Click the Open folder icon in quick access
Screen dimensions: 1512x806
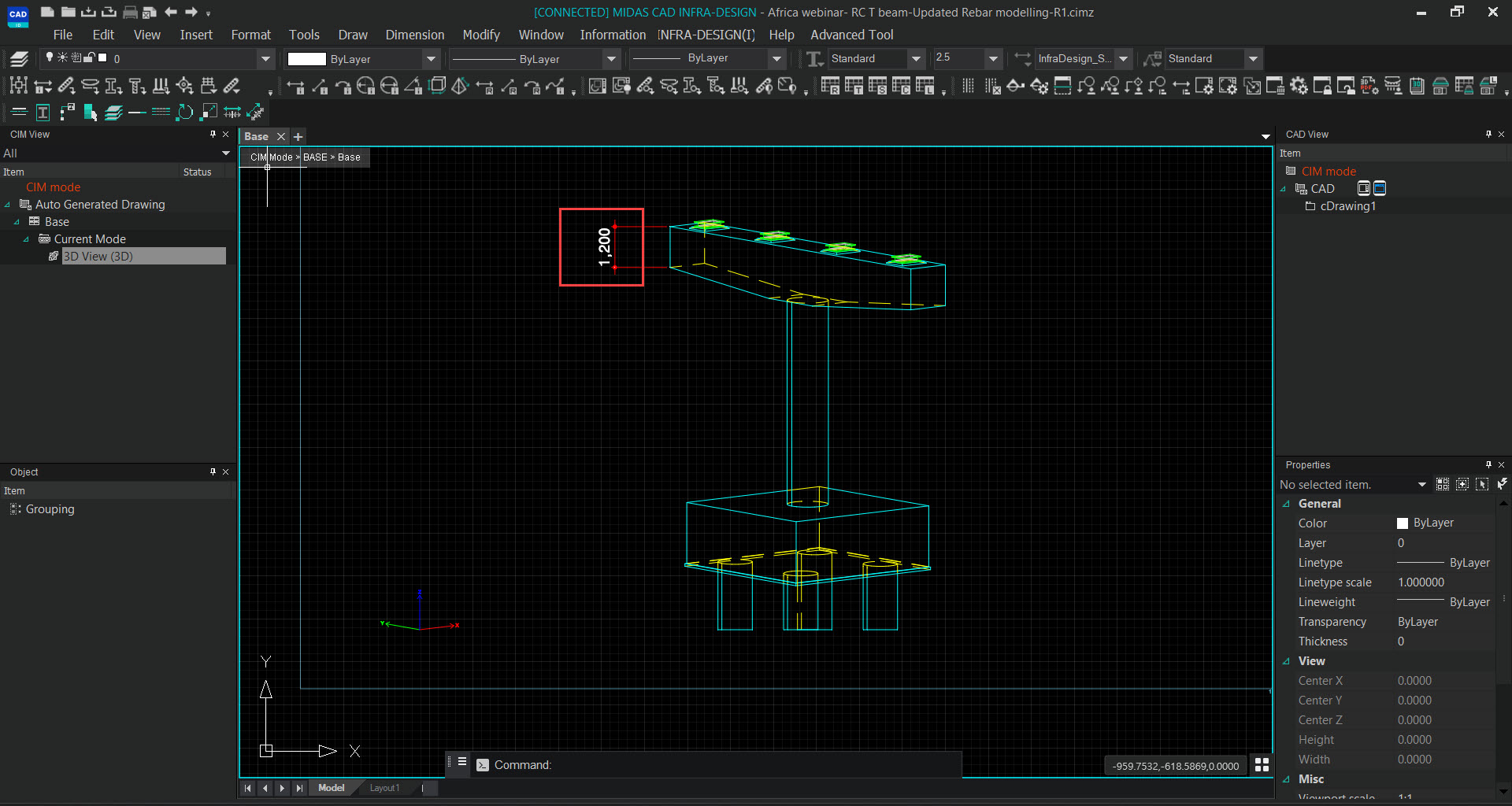click(x=68, y=12)
